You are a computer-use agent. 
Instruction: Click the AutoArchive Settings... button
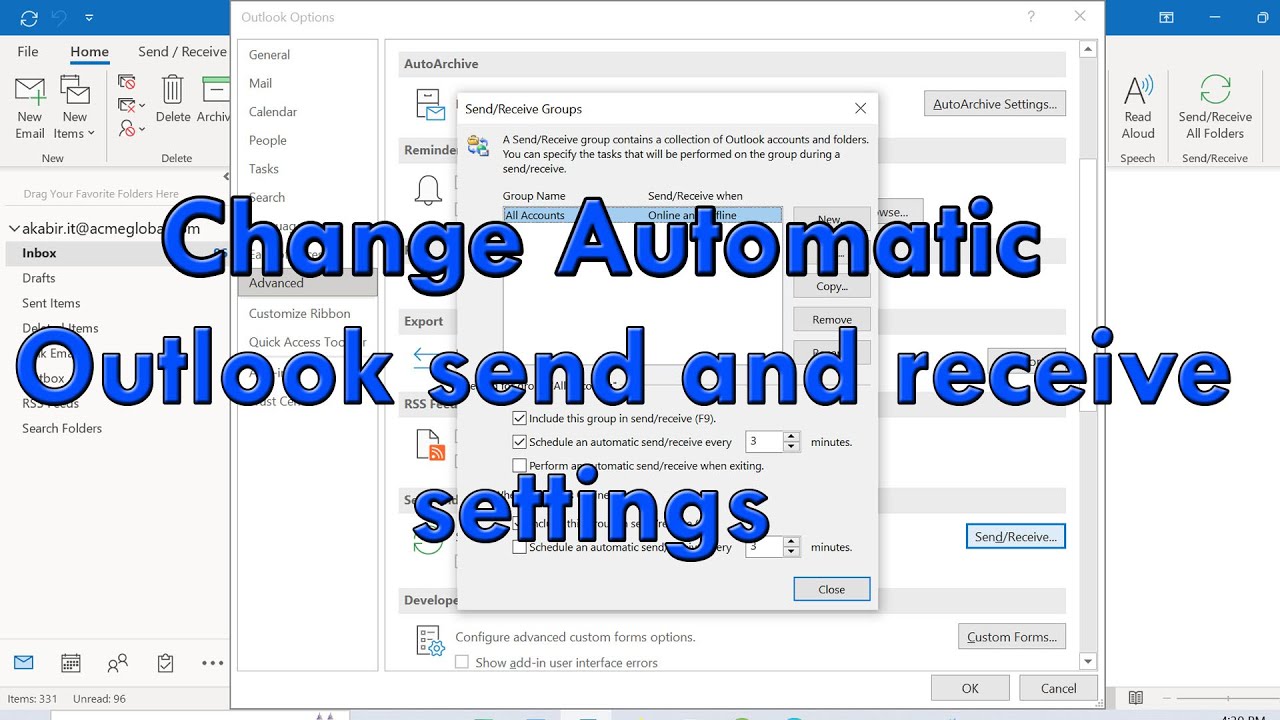click(995, 104)
